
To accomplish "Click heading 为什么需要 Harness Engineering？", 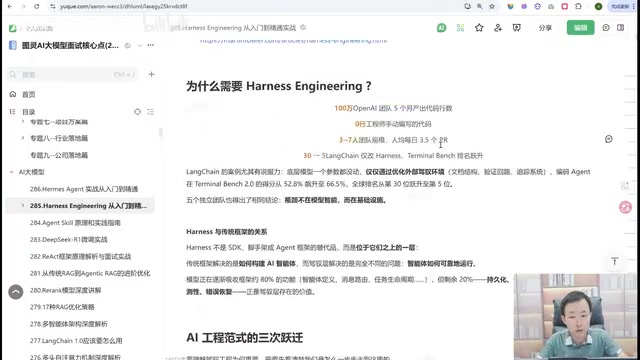I will point(279,86).
